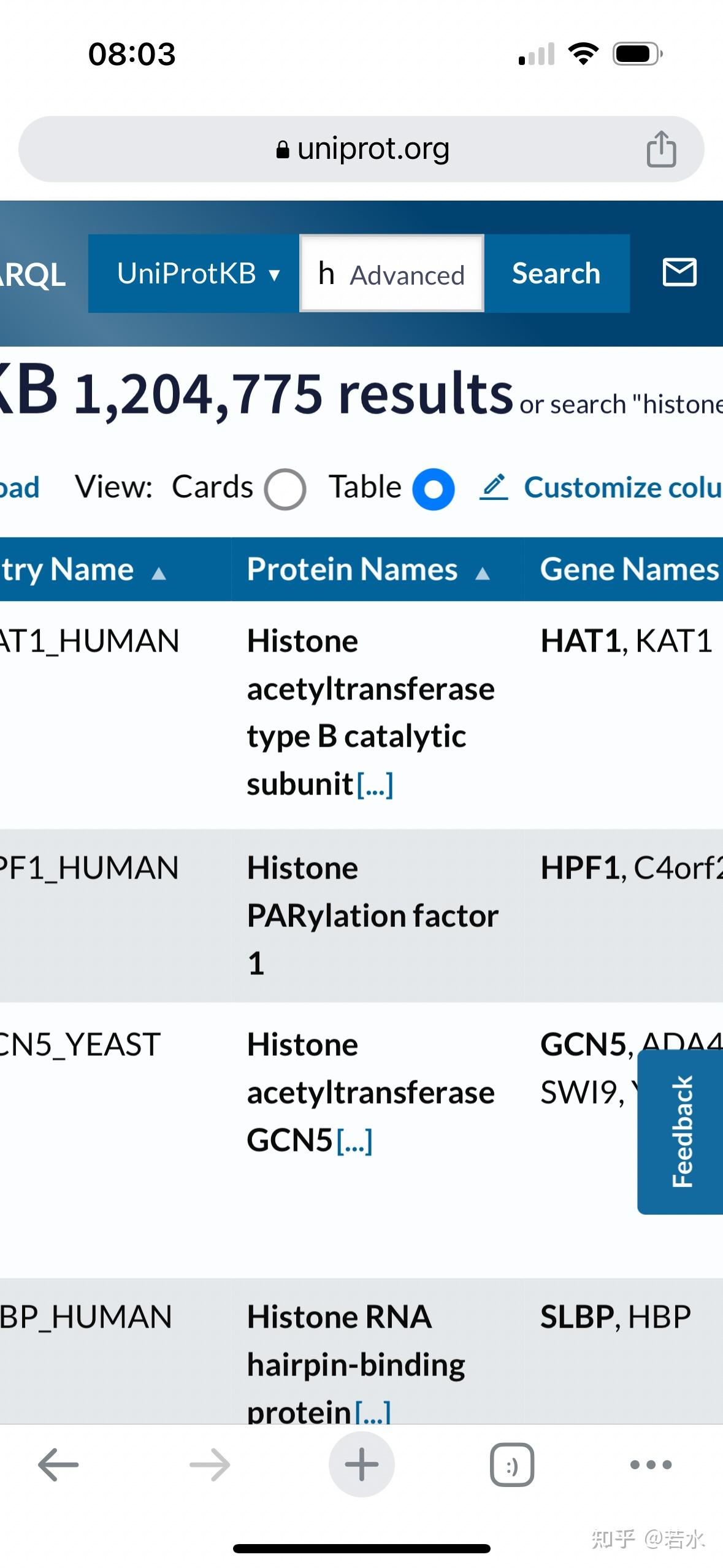Tap the uniprot.org address bar
Screen dimensions: 723x1568
click(362, 149)
